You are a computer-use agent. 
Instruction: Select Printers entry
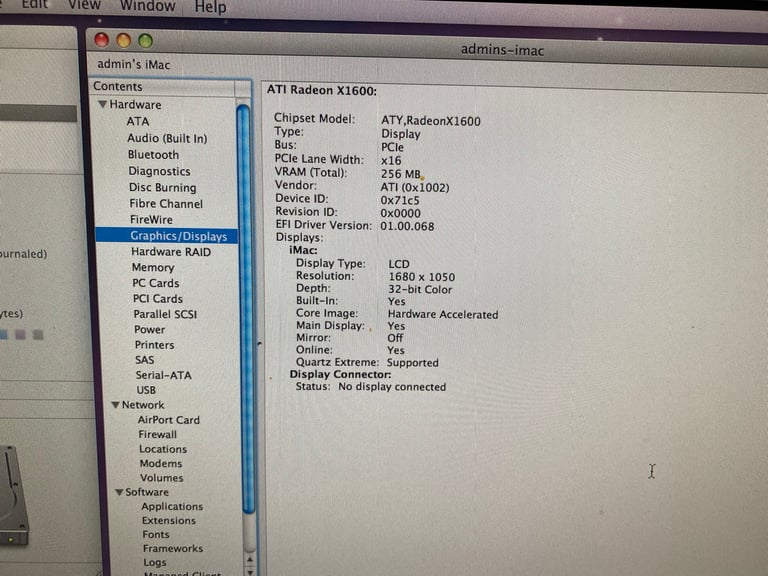[154, 345]
